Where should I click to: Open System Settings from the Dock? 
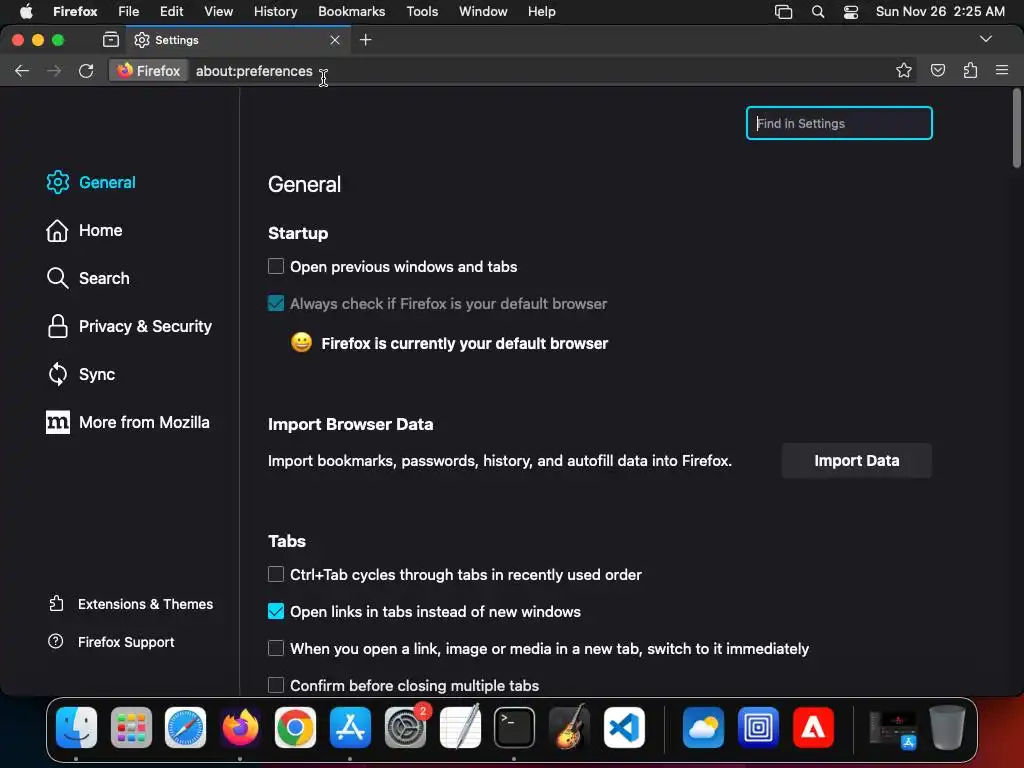click(406, 727)
